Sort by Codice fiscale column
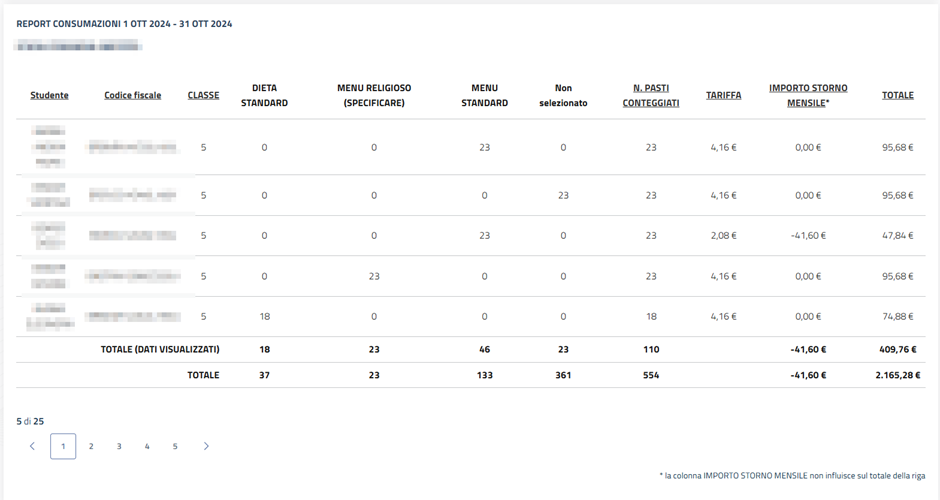The height and width of the screenshot is (500, 940). [x=132, y=95]
